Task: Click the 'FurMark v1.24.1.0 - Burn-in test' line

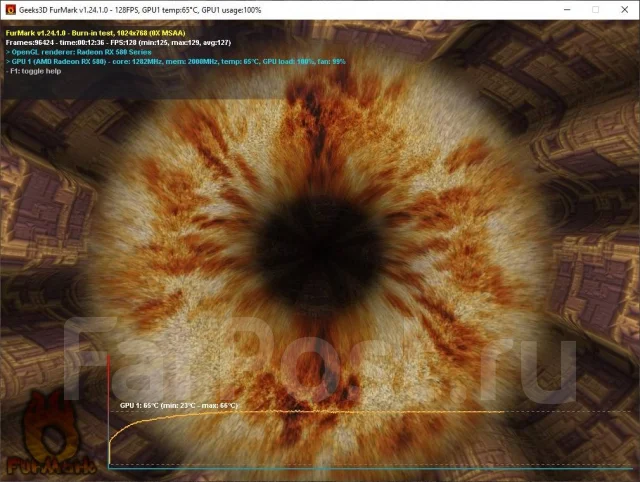Action: [x=96, y=33]
